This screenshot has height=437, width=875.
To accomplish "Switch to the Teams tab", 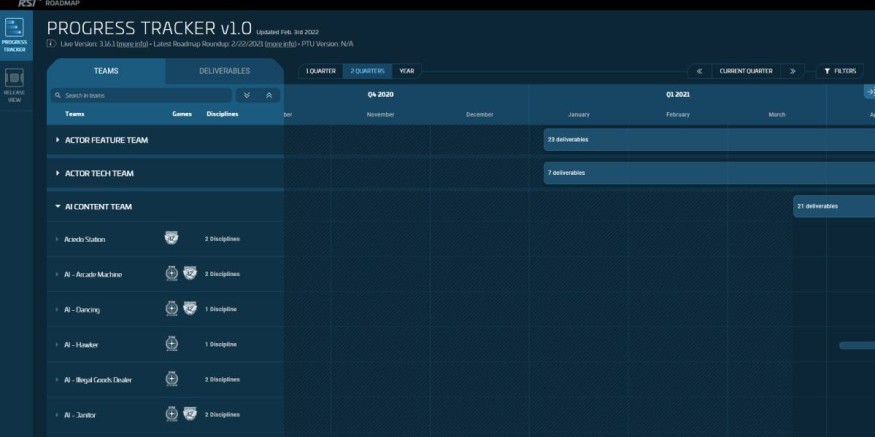I will 106,71.
